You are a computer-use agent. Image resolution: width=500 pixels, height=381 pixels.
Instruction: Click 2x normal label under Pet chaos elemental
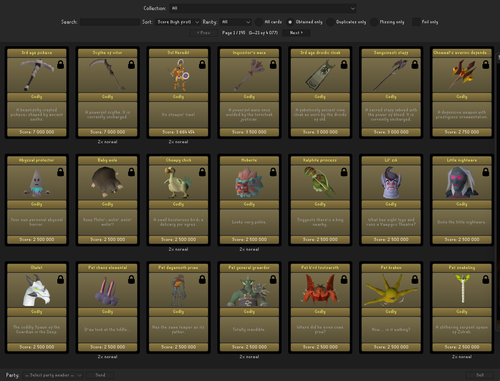[107, 357]
